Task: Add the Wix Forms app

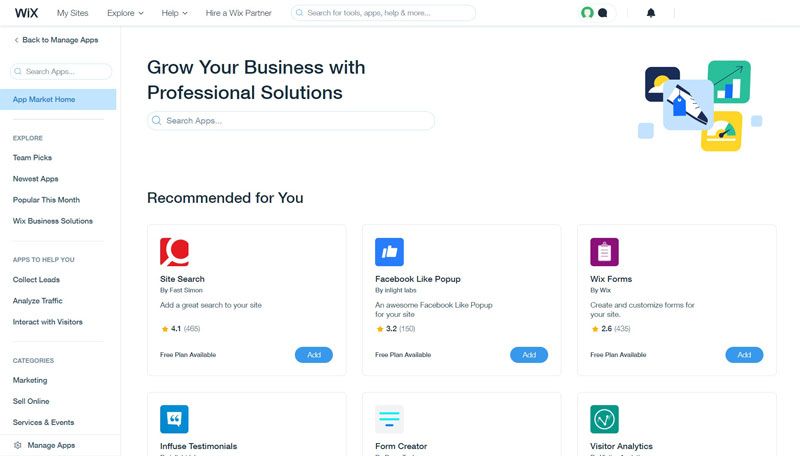Action: point(744,355)
